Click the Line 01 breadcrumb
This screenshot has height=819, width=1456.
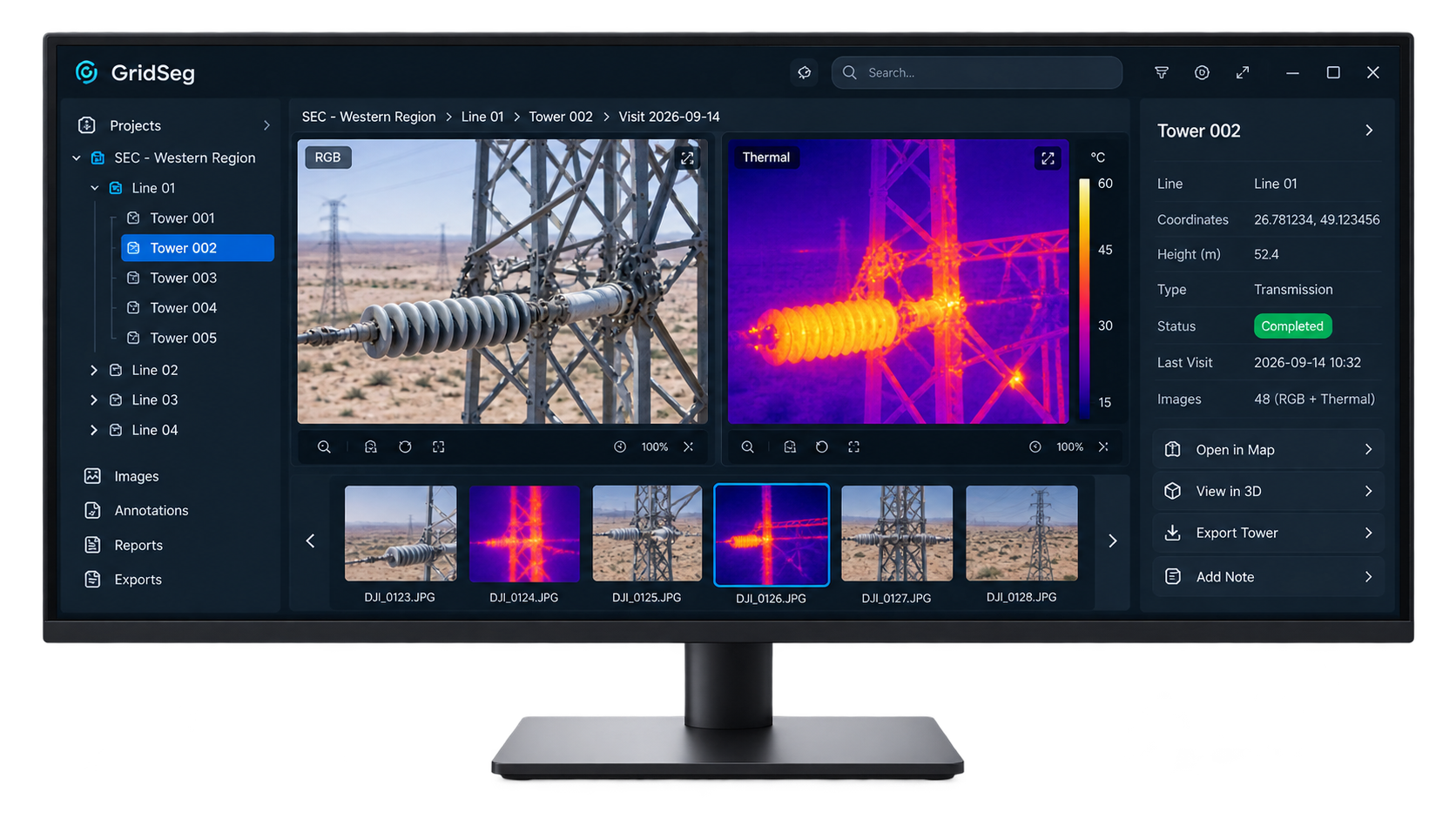482,117
